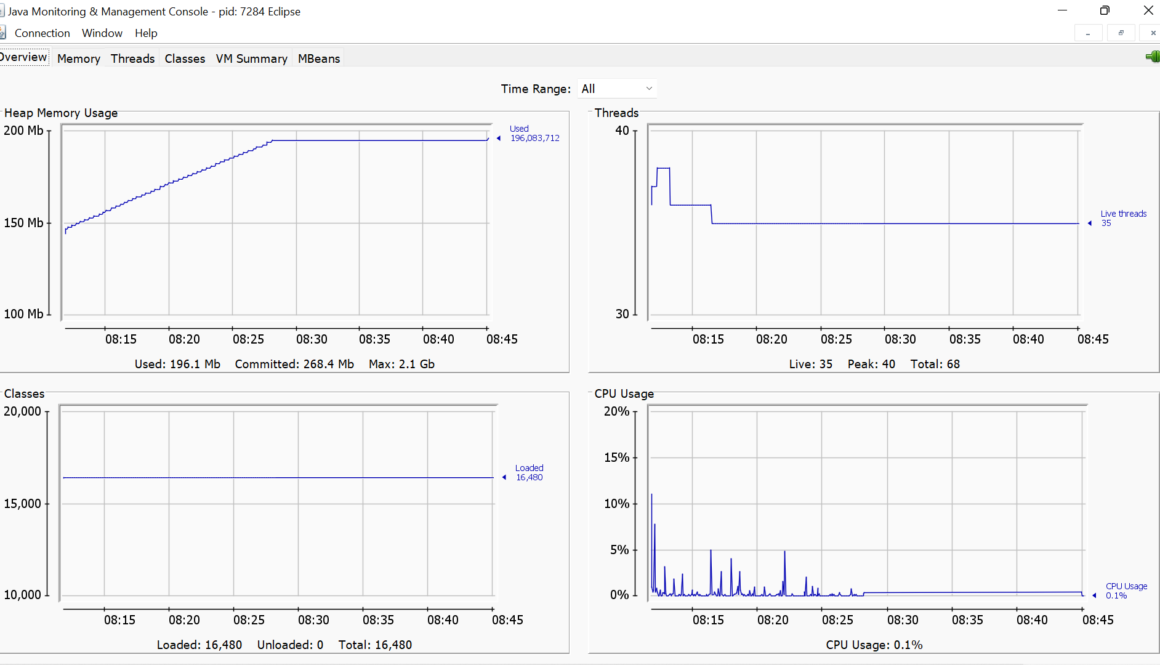Image resolution: width=1160 pixels, height=665 pixels.
Task: Switch to the Threads tab
Action: 132,59
